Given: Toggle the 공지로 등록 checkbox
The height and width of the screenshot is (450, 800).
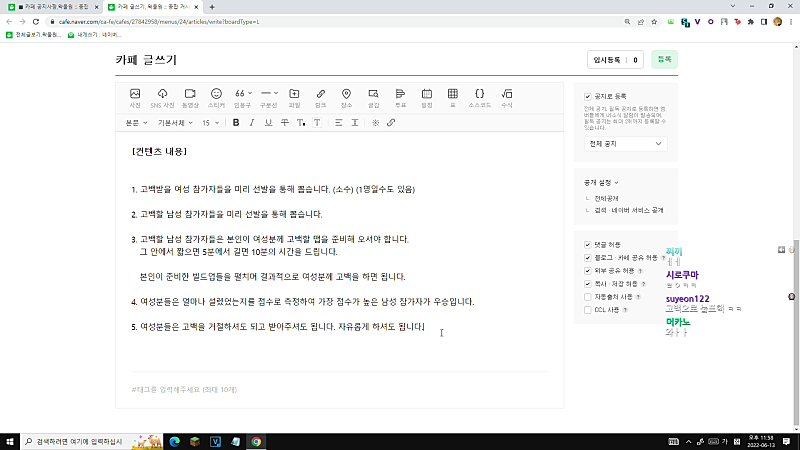Looking at the screenshot, I should [x=588, y=96].
